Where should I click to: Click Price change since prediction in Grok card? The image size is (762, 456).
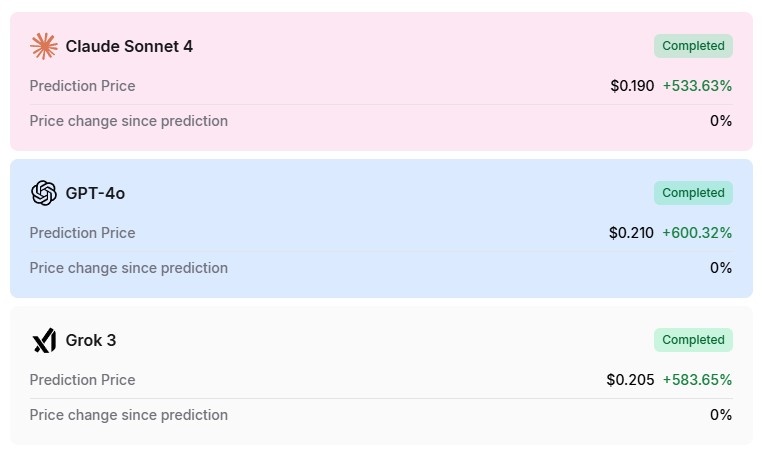129,415
